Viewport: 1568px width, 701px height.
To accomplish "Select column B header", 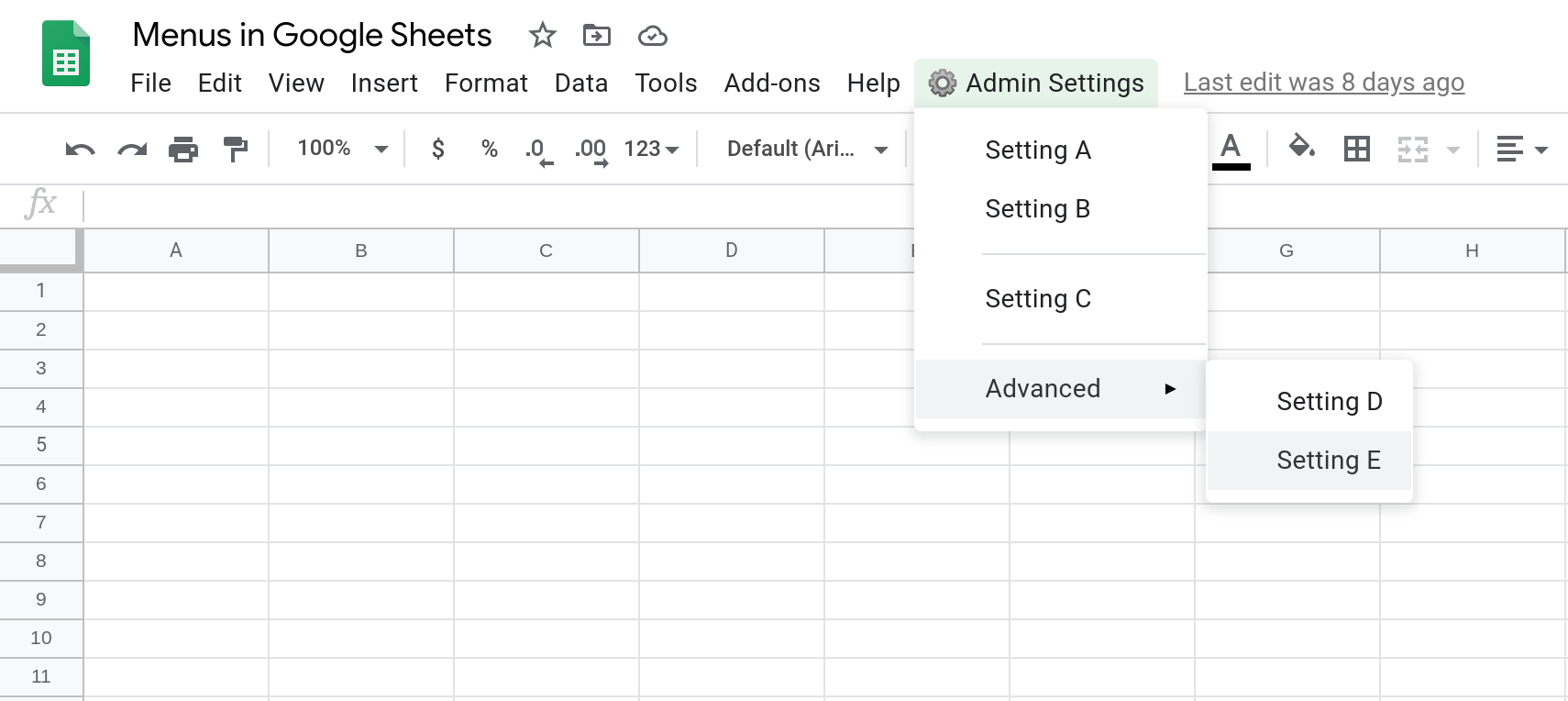I will tap(361, 250).
